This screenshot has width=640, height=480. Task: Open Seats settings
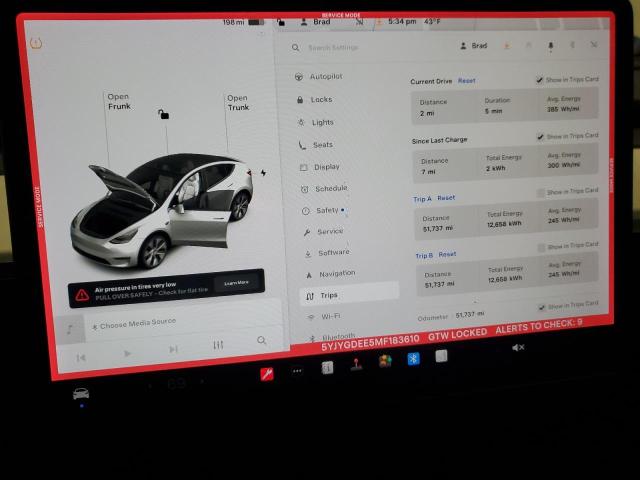(x=316, y=145)
